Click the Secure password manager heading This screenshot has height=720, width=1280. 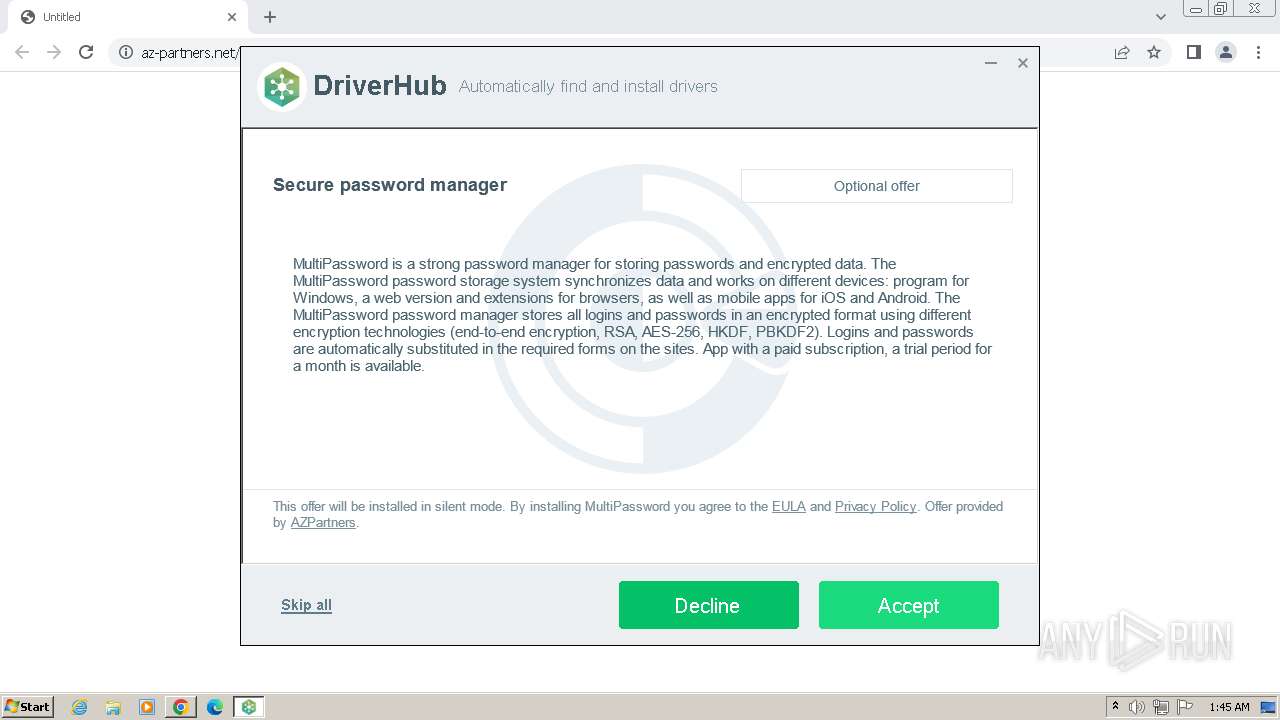(x=390, y=185)
